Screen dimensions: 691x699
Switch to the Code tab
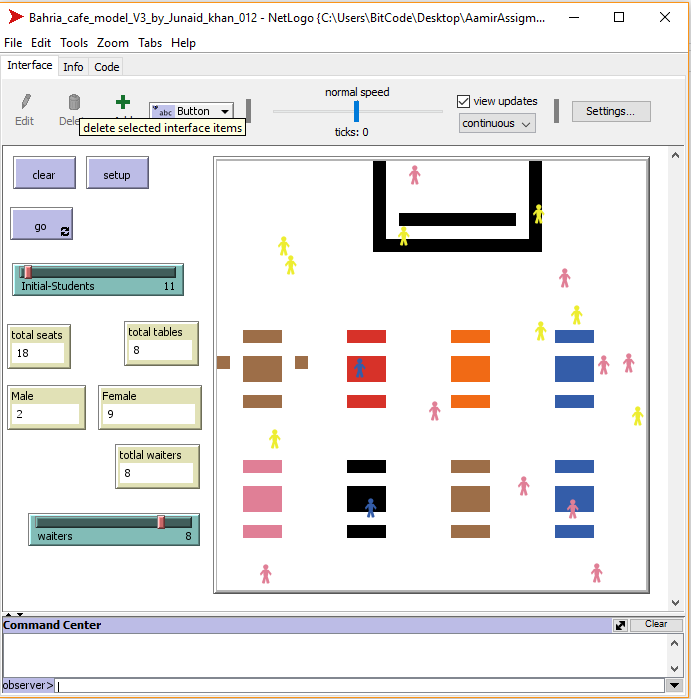click(106, 67)
